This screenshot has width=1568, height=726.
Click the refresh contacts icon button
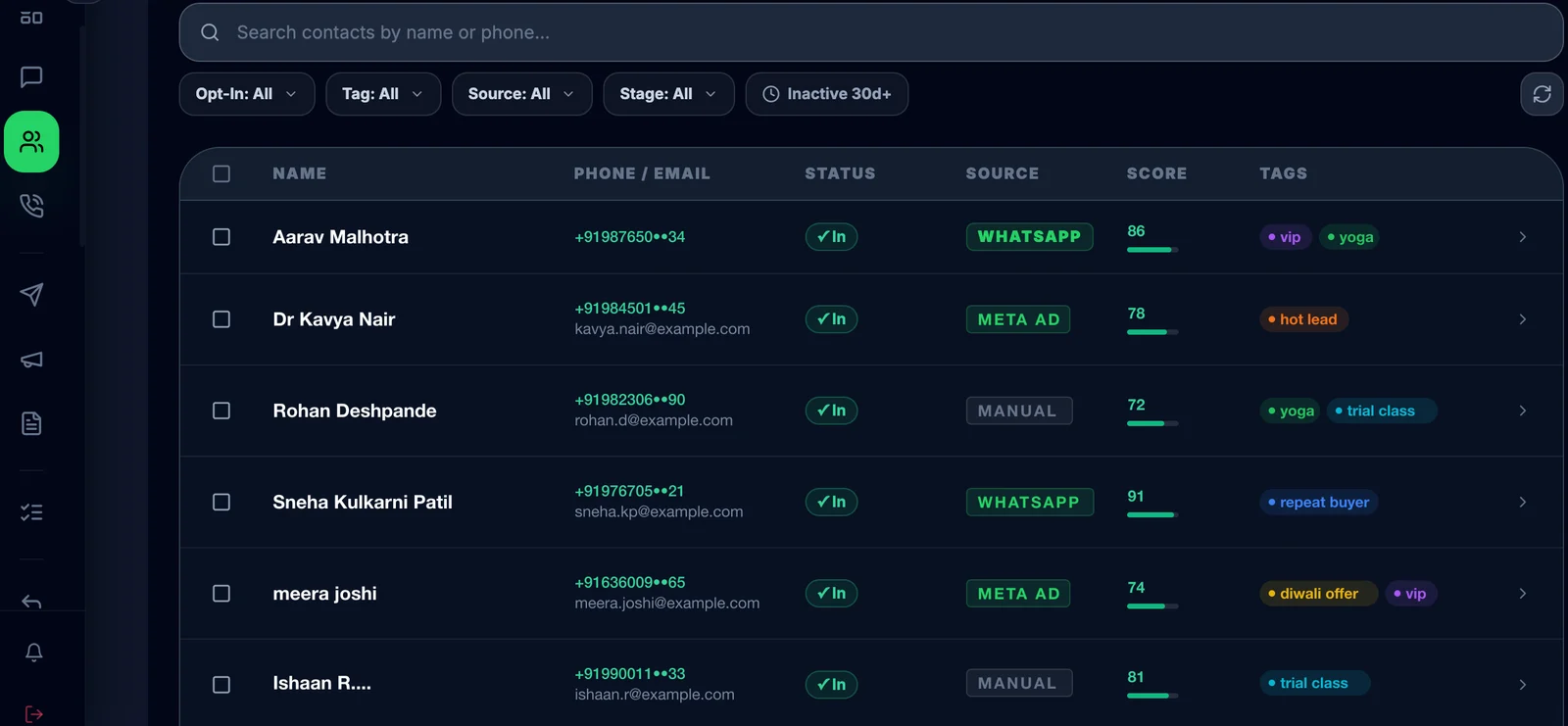(1542, 94)
